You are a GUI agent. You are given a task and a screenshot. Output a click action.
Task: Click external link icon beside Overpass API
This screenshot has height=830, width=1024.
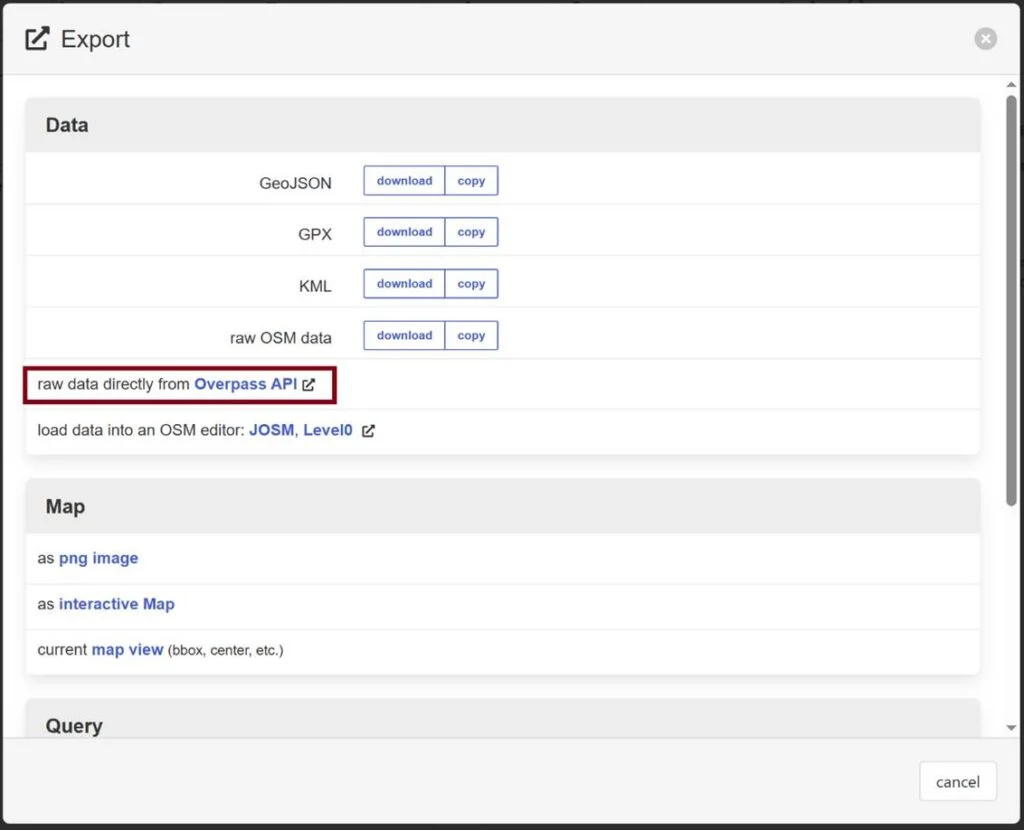tap(309, 385)
